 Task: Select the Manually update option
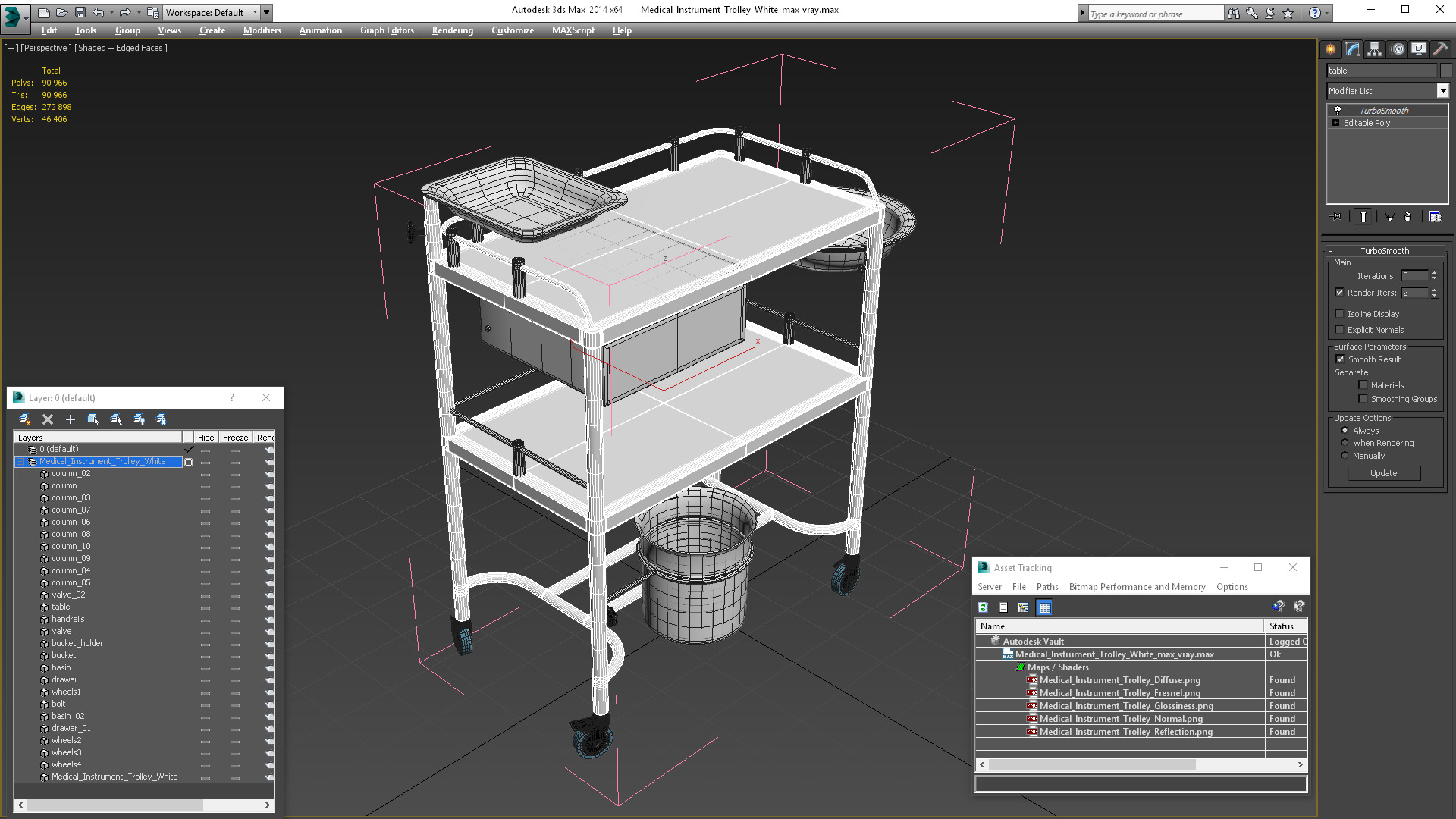point(1345,456)
